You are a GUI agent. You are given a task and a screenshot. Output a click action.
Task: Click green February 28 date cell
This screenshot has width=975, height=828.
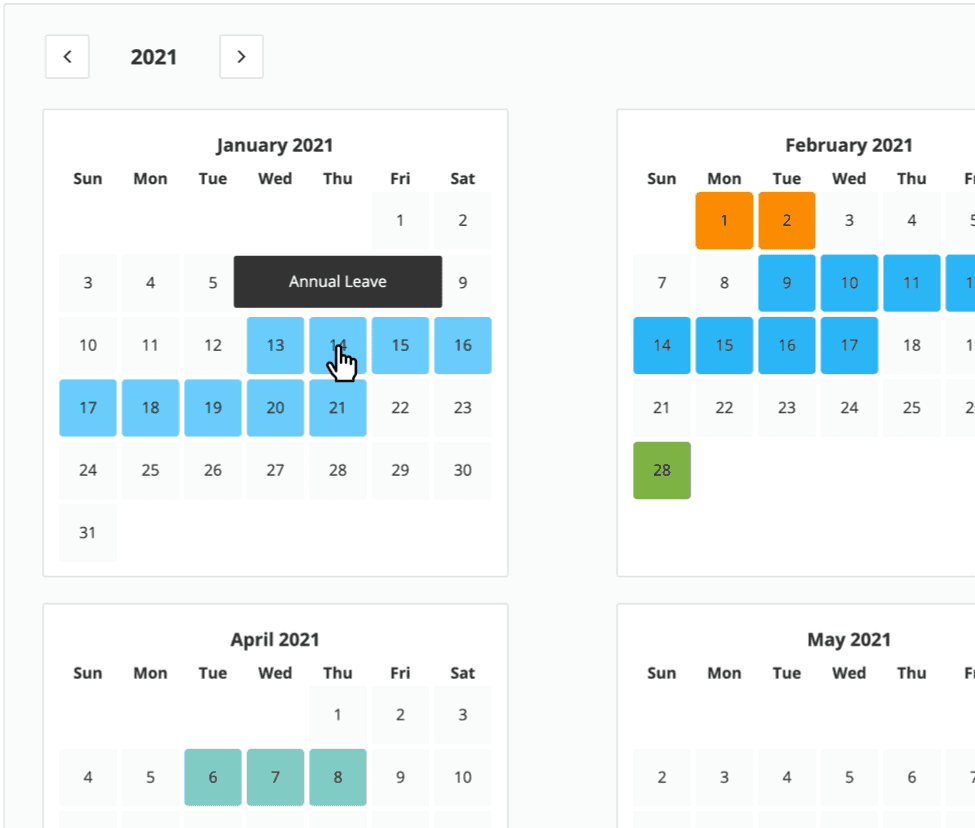point(662,470)
